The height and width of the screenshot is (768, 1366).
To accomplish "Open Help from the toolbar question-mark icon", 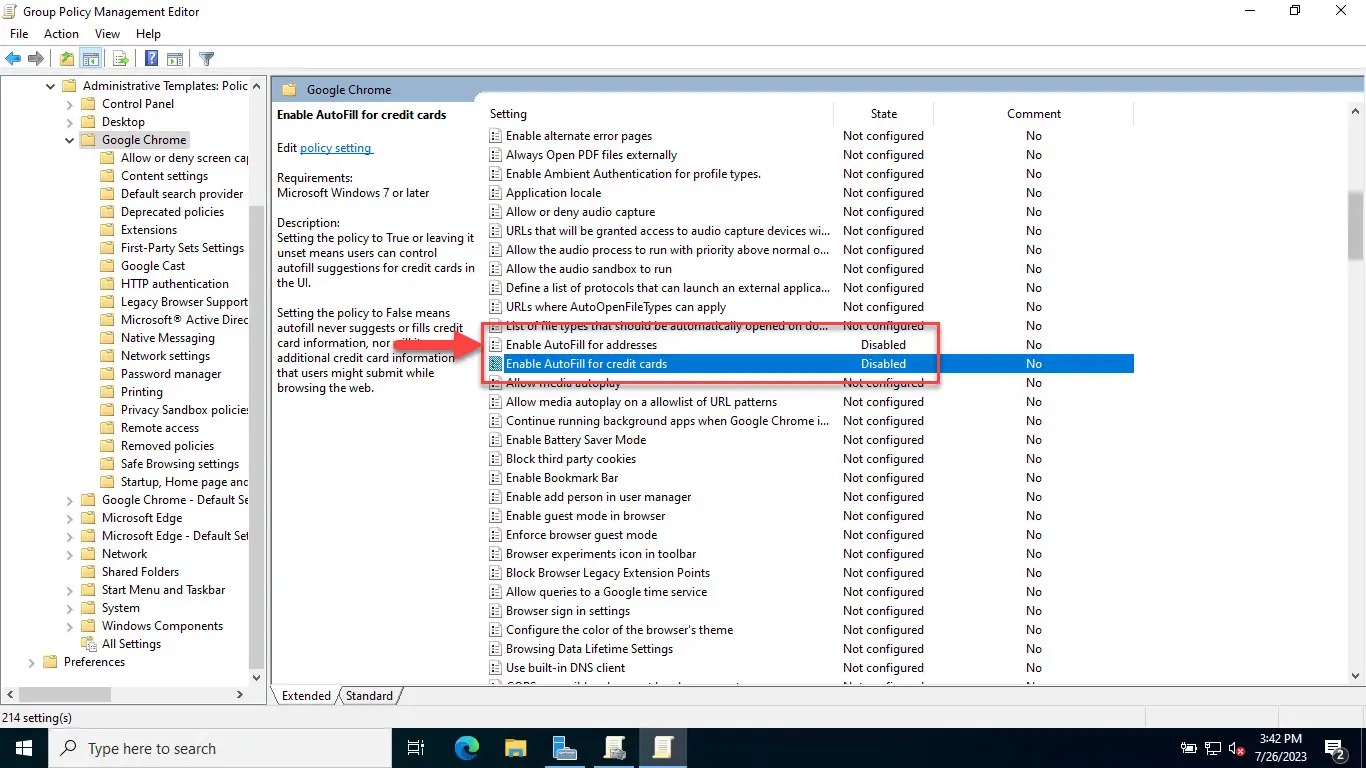I will click(152, 59).
